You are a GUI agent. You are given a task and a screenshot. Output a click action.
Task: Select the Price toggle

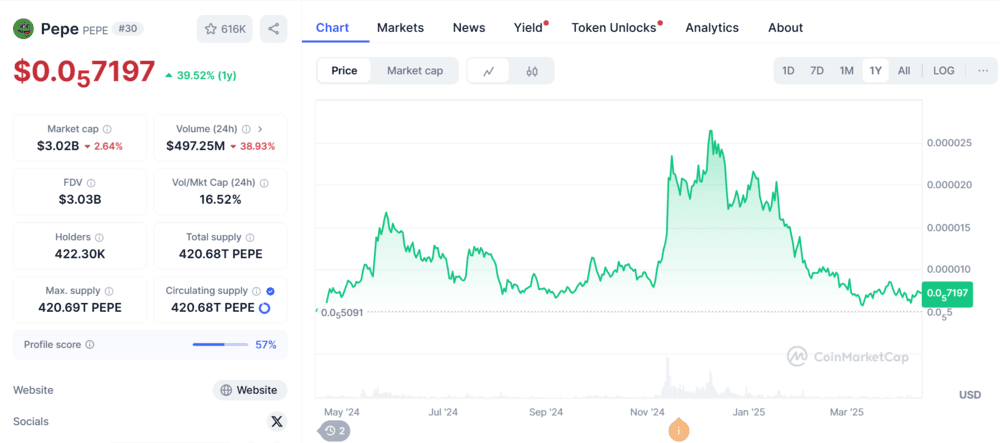pos(344,71)
